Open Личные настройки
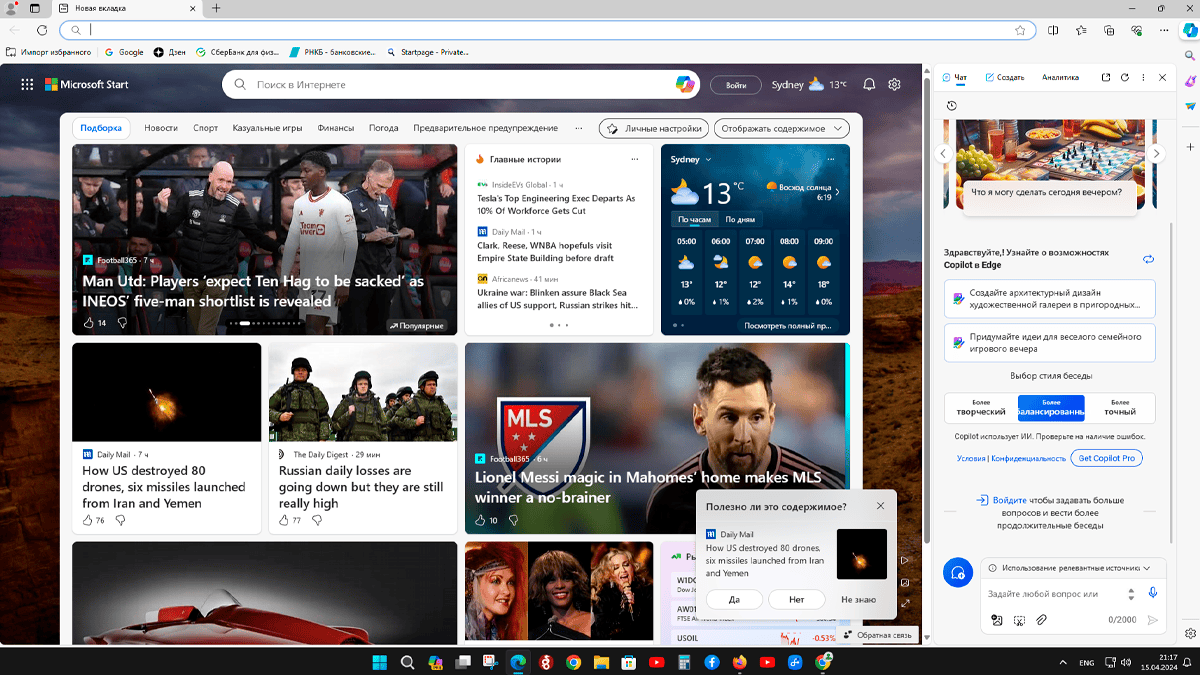This screenshot has height=675, width=1200. pos(654,128)
